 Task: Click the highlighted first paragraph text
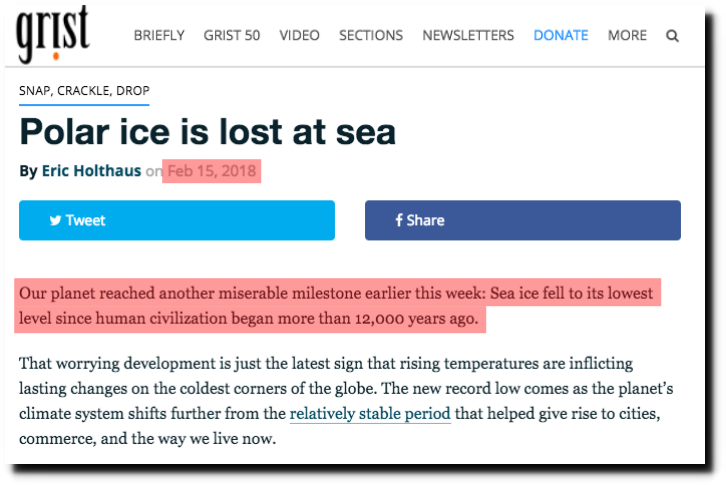(337, 306)
